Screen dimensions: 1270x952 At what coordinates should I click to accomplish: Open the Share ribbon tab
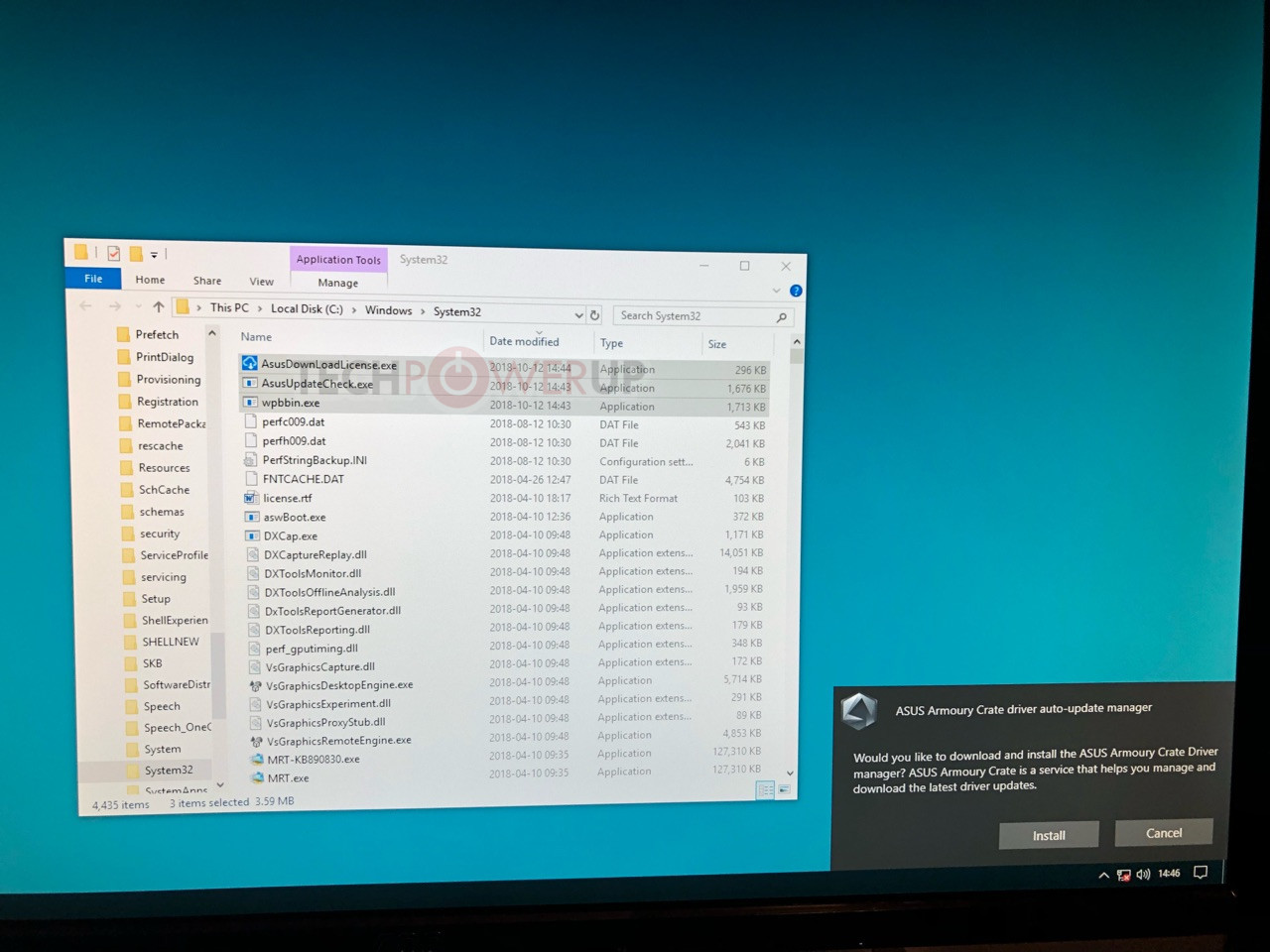[x=207, y=281]
